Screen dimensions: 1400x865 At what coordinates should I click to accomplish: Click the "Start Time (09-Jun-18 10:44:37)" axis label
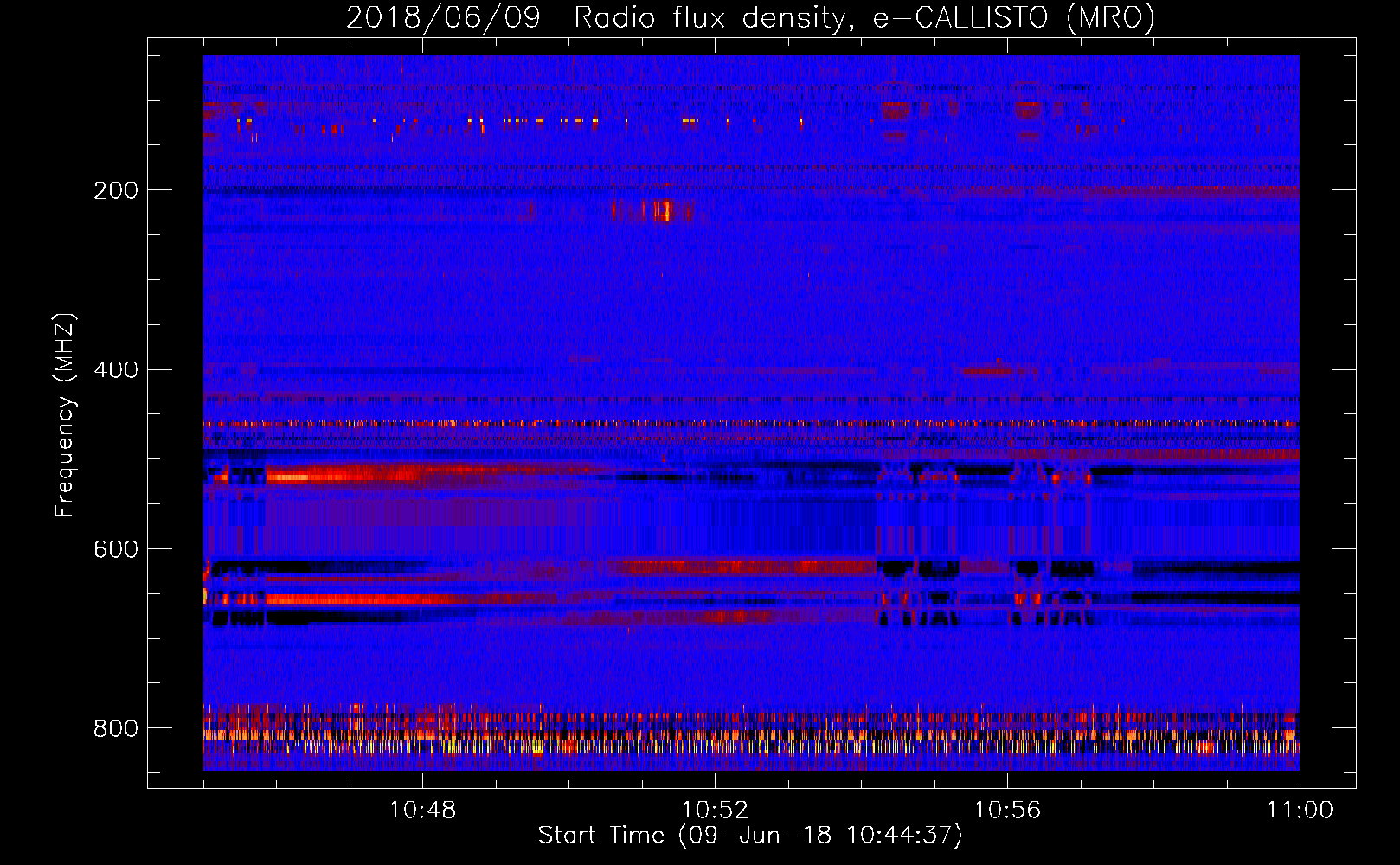[750, 836]
